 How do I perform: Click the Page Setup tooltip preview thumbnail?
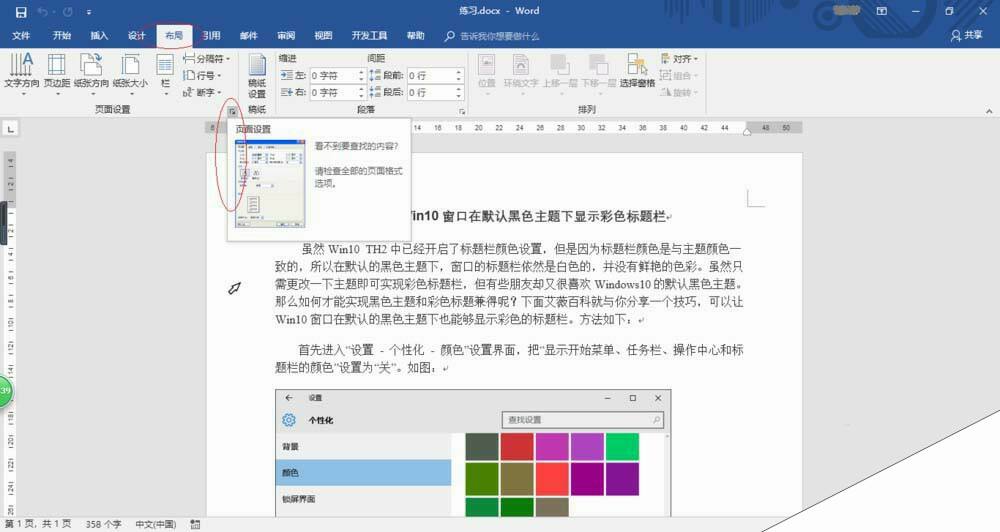click(270, 183)
